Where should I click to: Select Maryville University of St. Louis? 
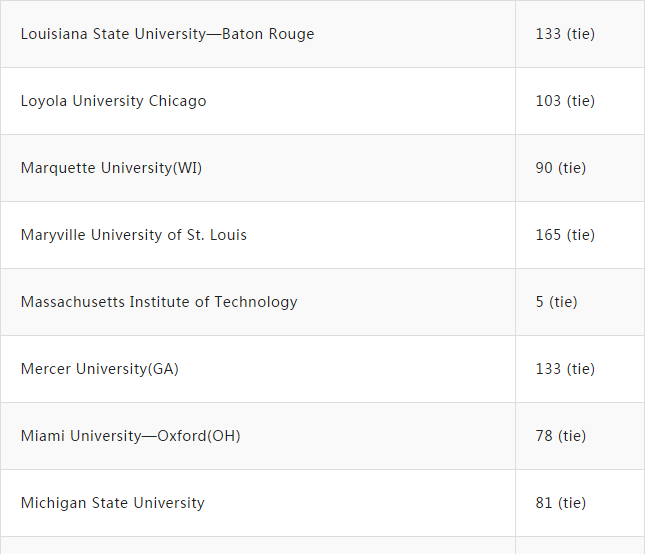coord(133,235)
